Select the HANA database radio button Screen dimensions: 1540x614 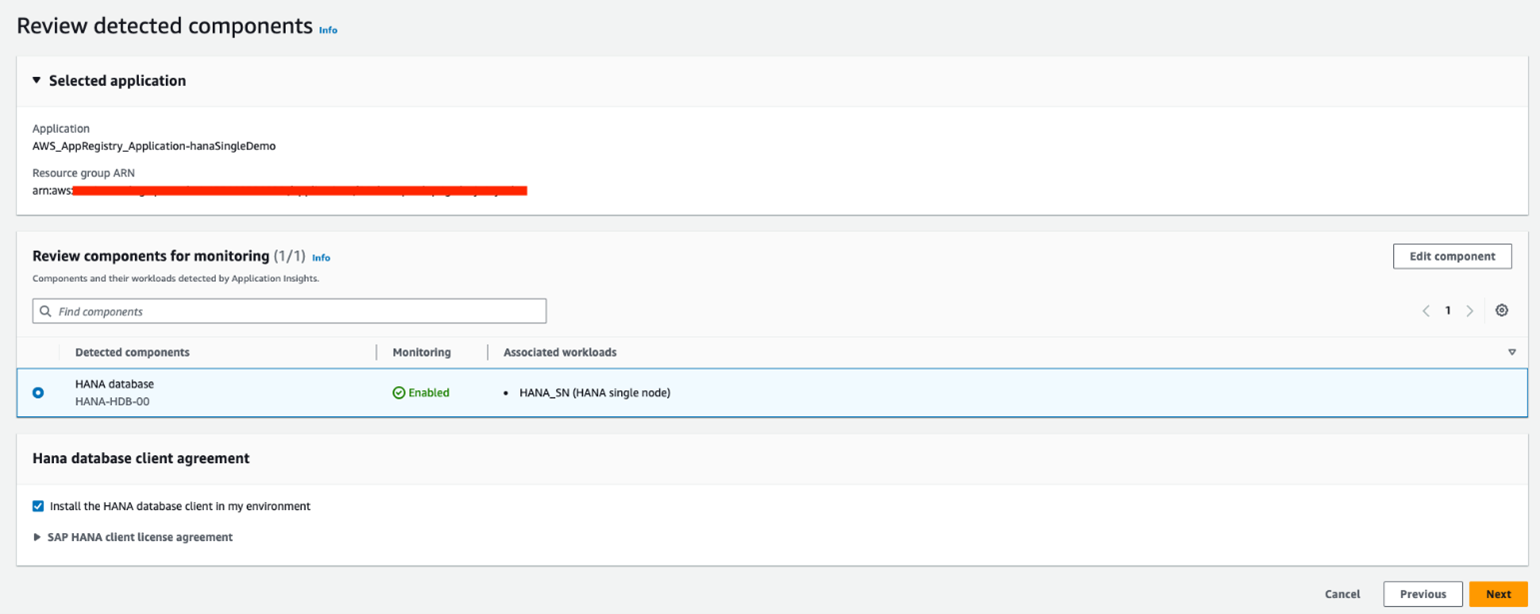click(x=38, y=393)
